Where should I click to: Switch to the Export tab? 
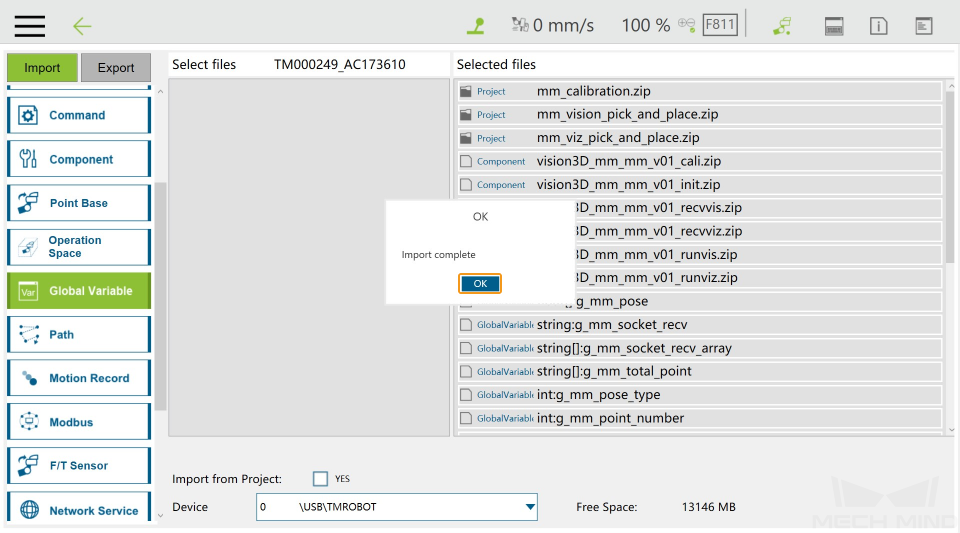pos(116,67)
